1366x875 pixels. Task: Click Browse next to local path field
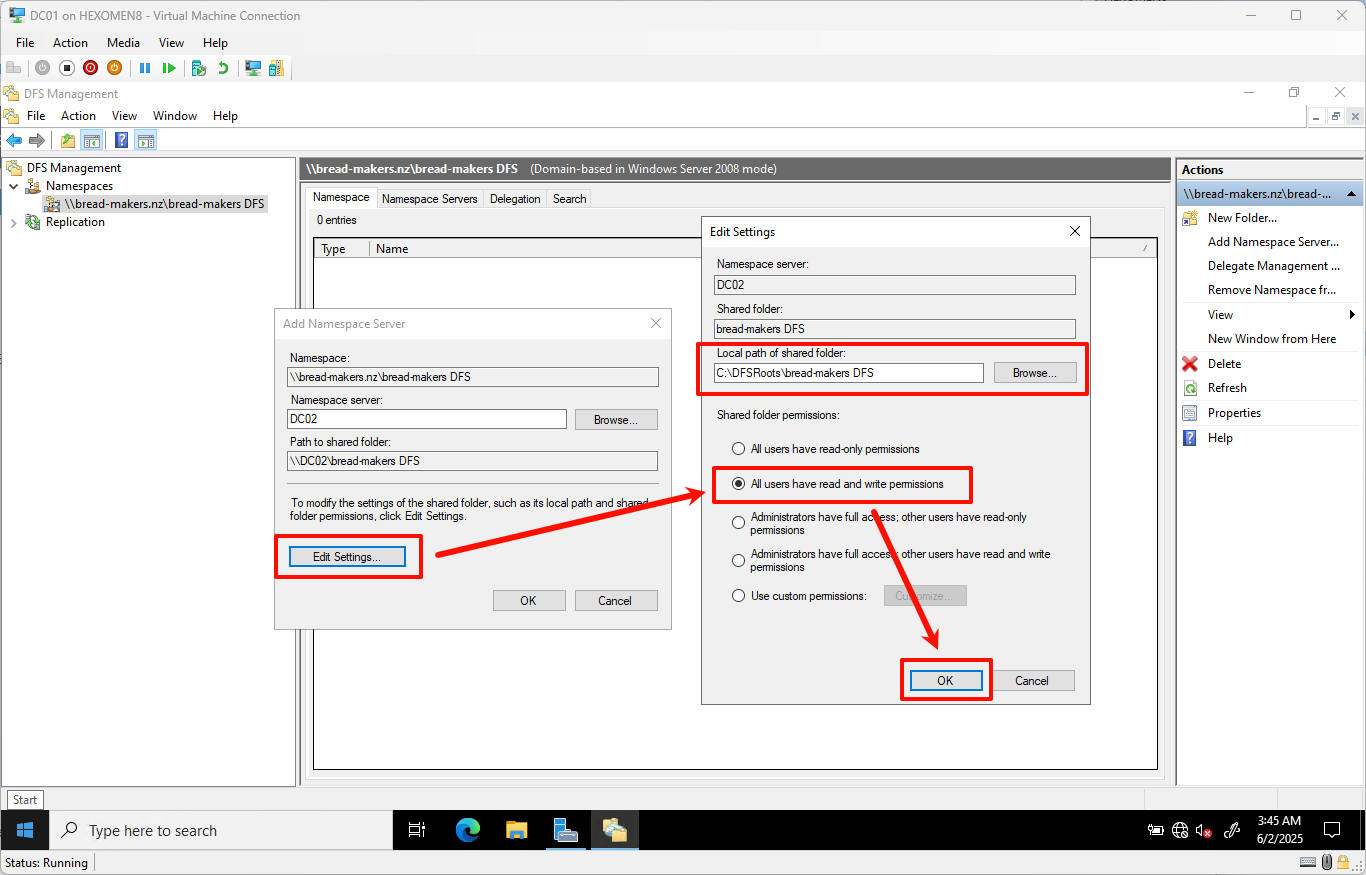1035,373
